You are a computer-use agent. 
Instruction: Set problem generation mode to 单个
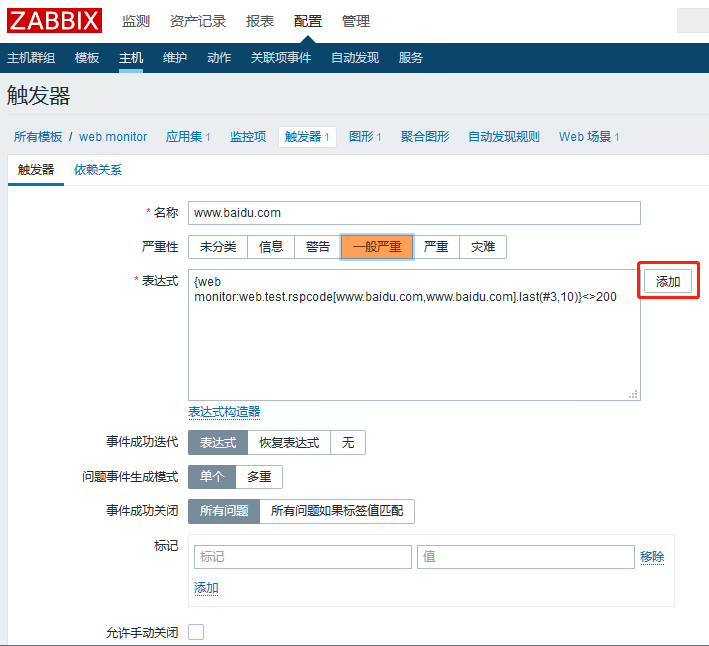click(x=212, y=477)
